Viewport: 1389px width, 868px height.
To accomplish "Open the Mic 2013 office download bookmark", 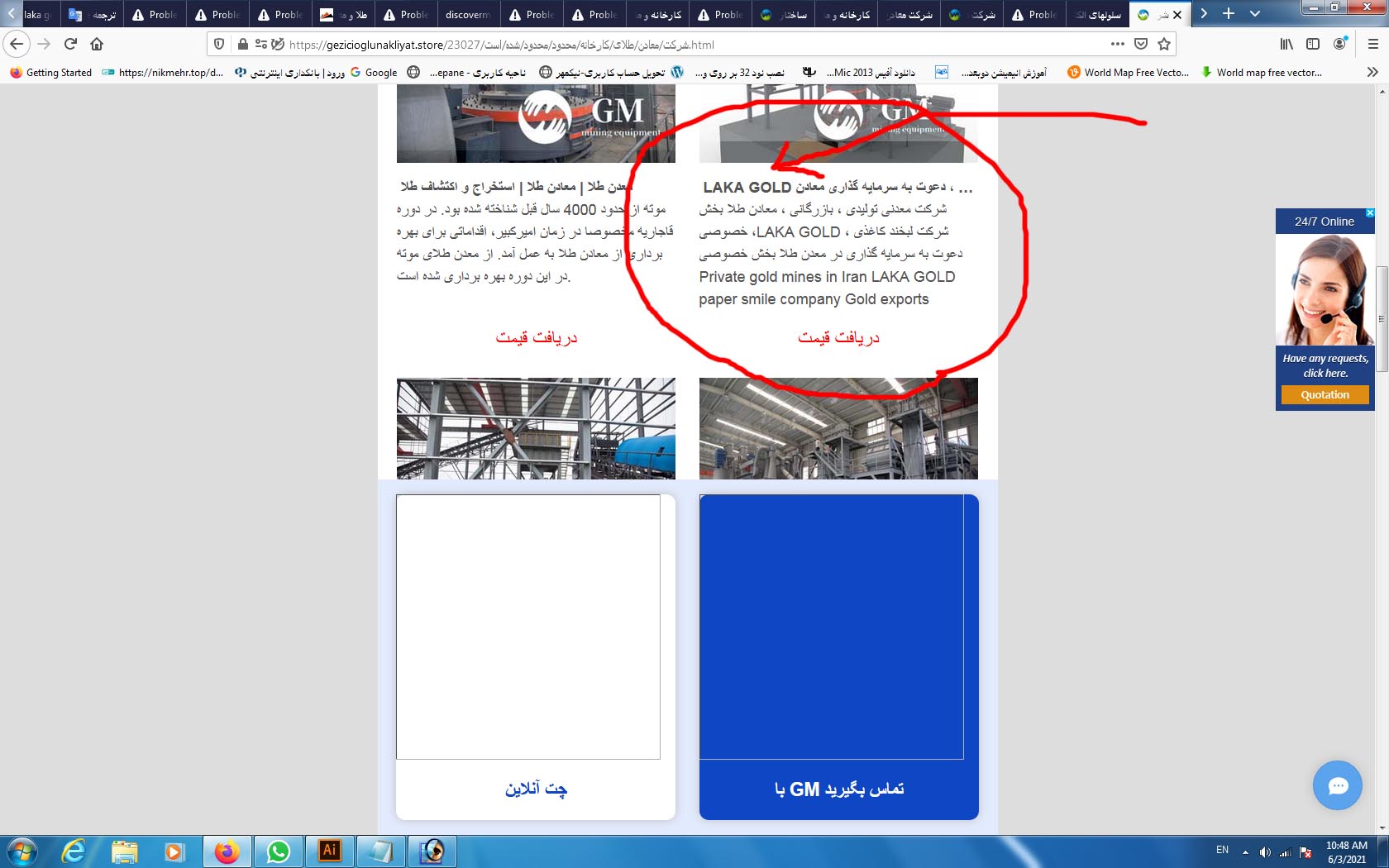I will coord(860,73).
